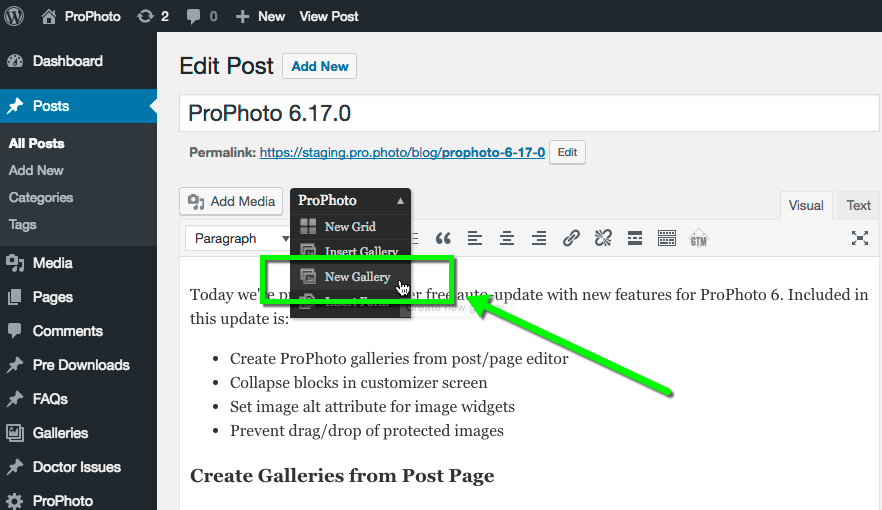Image resolution: width=882 pixels, height=510 pixels.
Task: Choose New Grid from ProPhoto menu
Action: pos(350,226)
